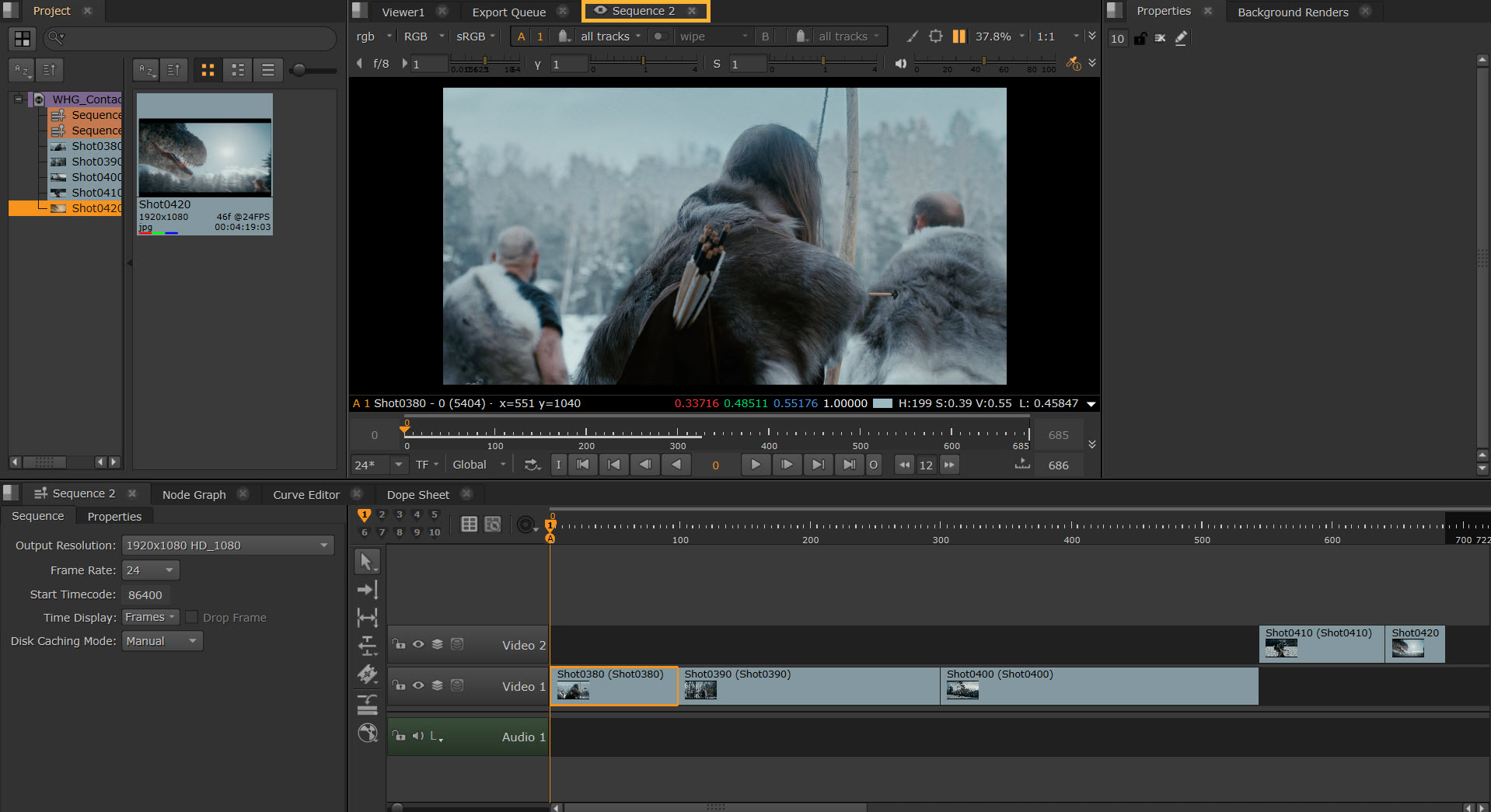This screenshot has height=812, width=1491.
Task: Open the Global playback range dropdown
Action: click(479, 465)
